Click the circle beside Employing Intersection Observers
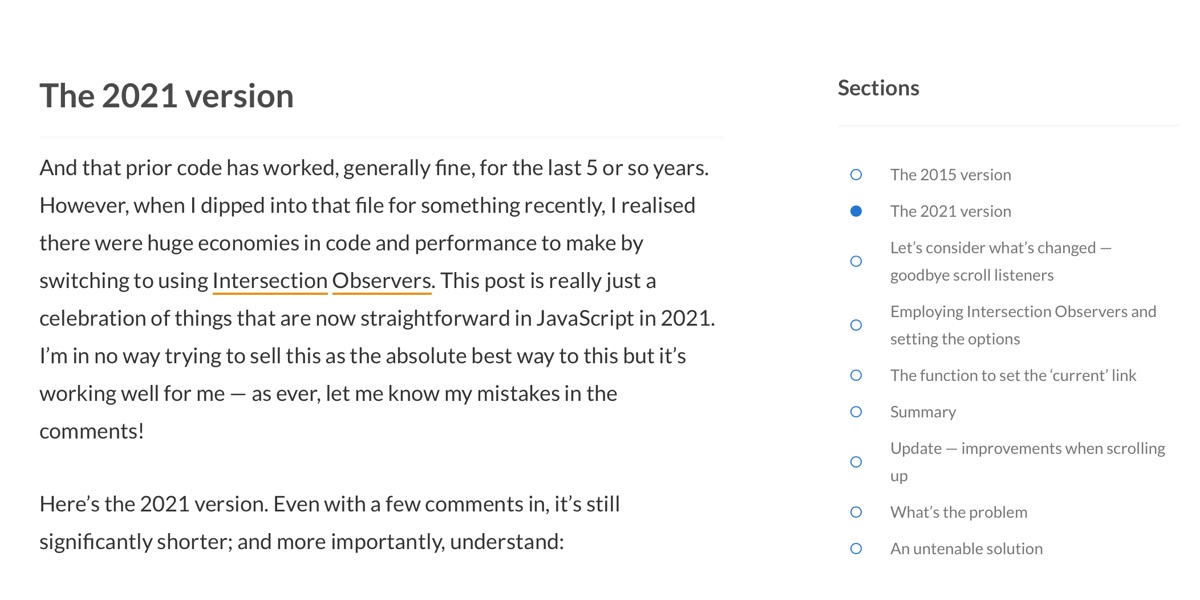 [856, 325]
